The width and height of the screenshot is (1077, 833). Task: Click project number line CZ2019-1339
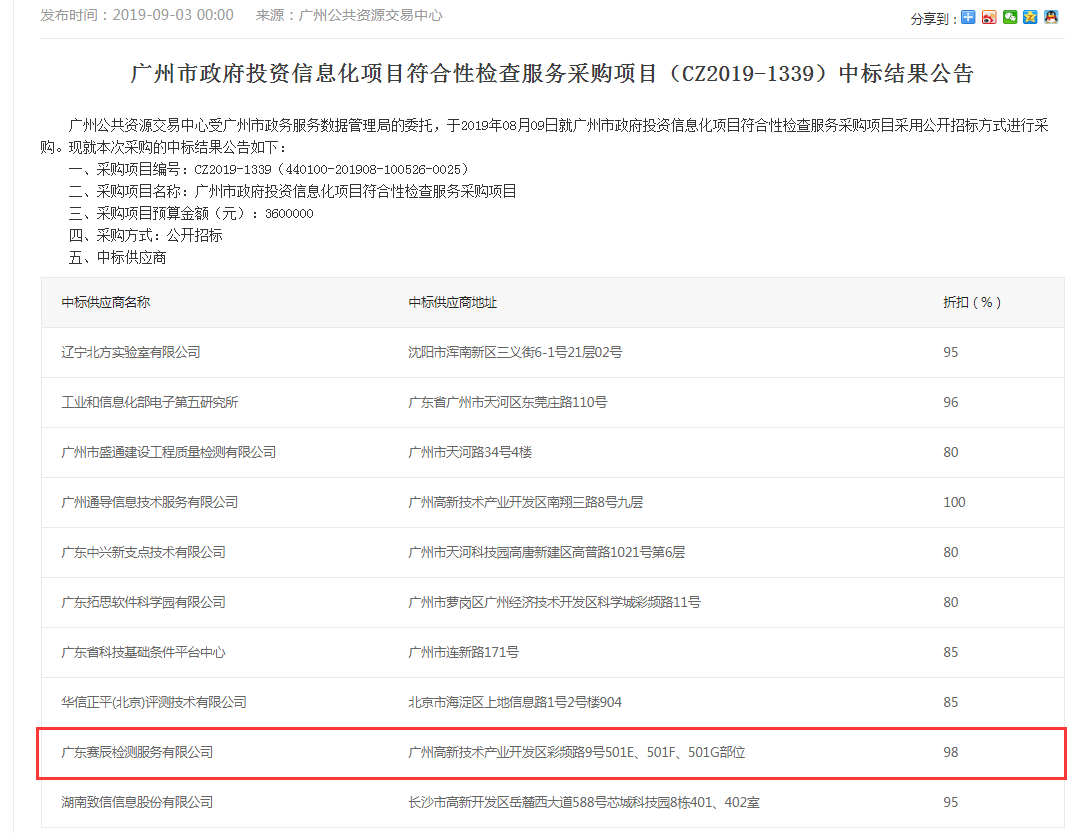(x=269, y=170)
